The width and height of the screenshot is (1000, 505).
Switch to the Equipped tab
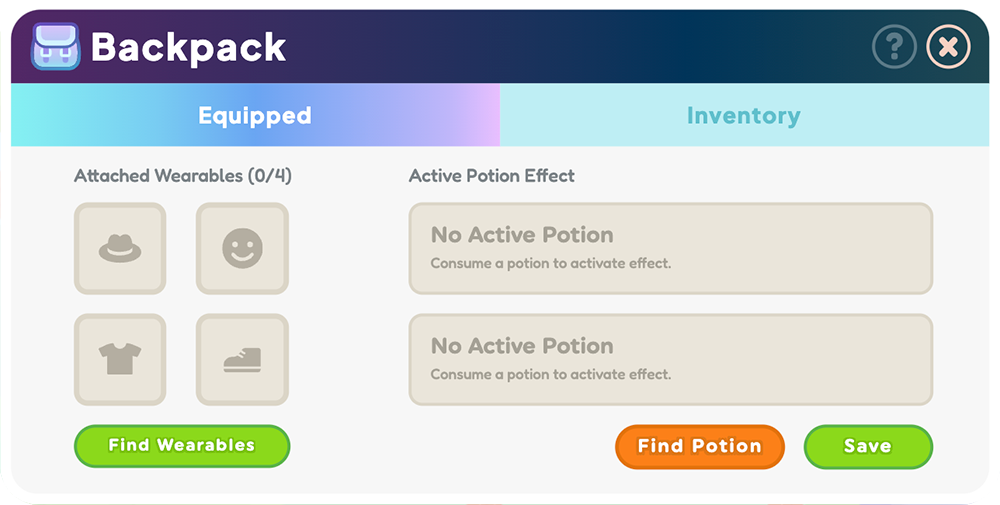pyautogui.click(x=255, y=115)
